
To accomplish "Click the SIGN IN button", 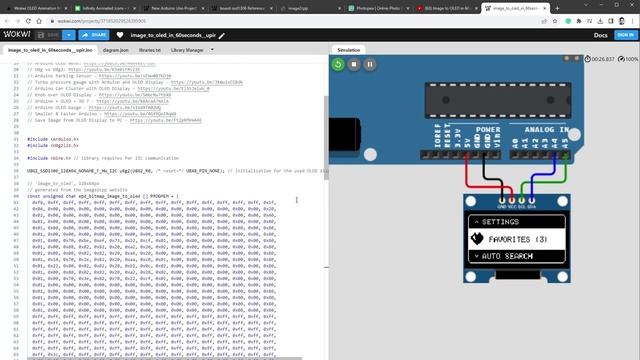I will point(625,35).
